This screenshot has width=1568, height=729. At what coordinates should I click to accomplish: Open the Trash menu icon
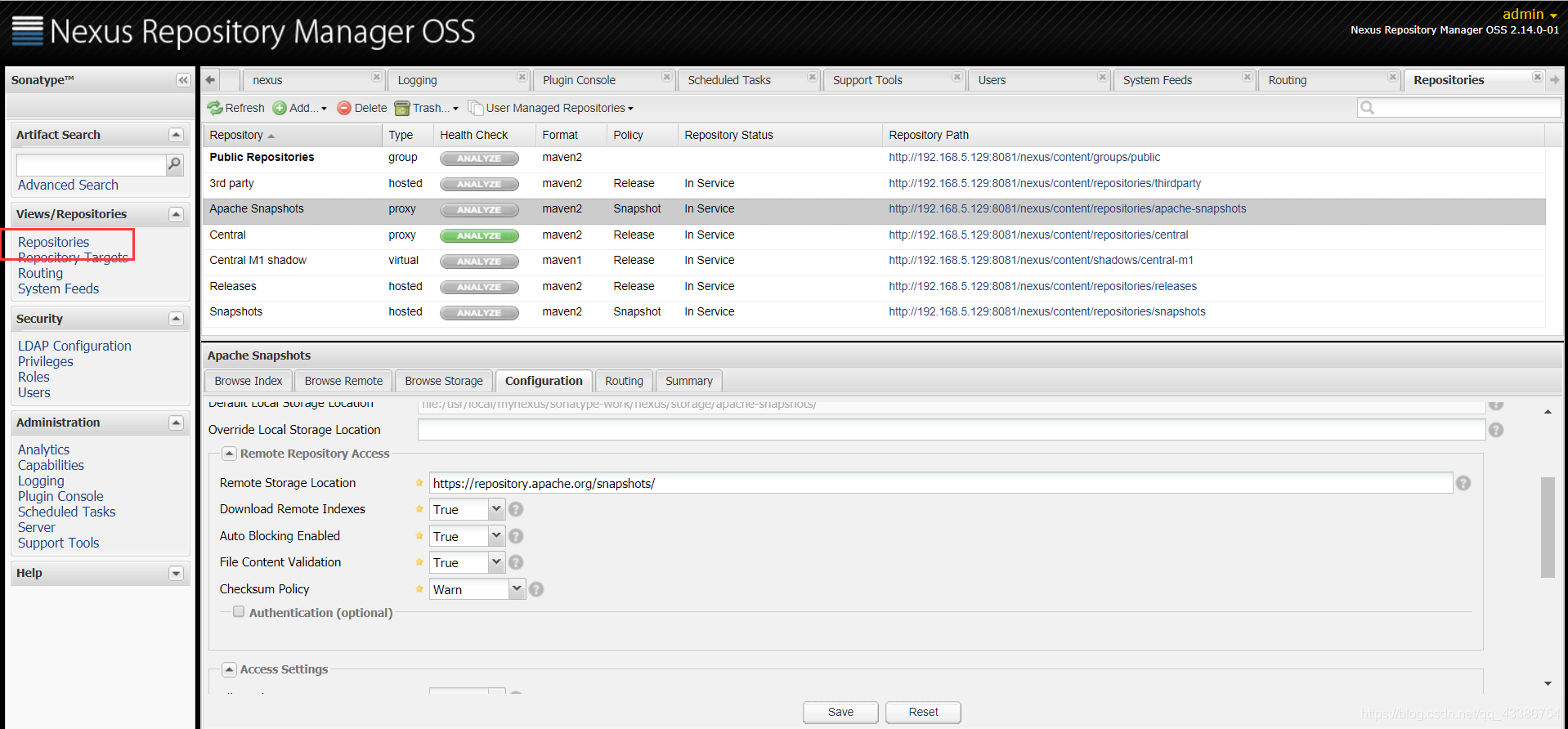[x=402, y=108]
